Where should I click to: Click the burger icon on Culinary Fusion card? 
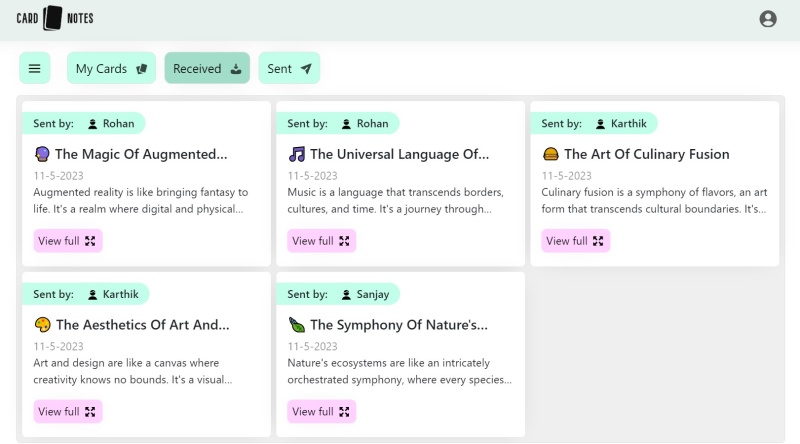[550, 154]
